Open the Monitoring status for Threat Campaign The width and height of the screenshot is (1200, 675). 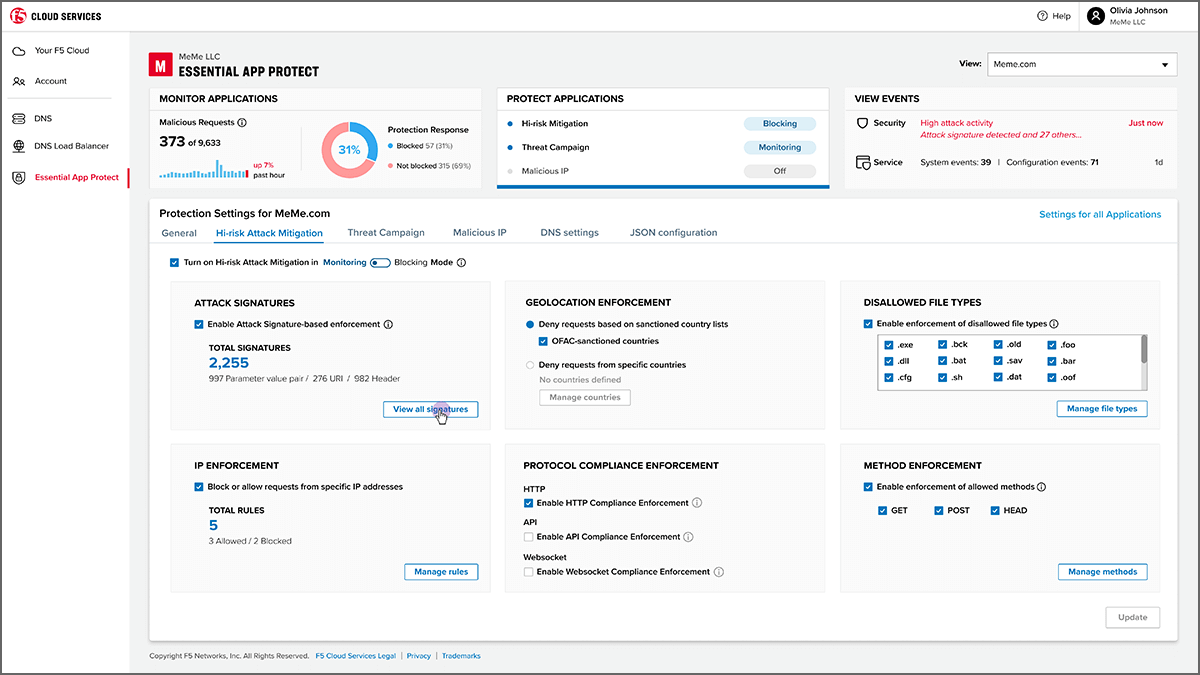click(x=779, y=147)
